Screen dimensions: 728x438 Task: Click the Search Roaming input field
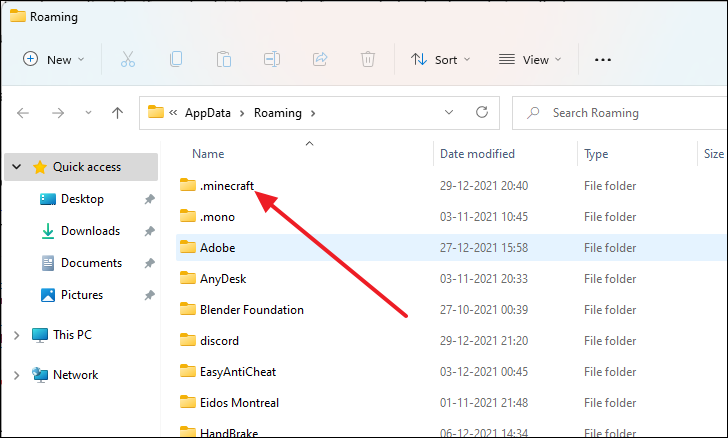[620, 113]
